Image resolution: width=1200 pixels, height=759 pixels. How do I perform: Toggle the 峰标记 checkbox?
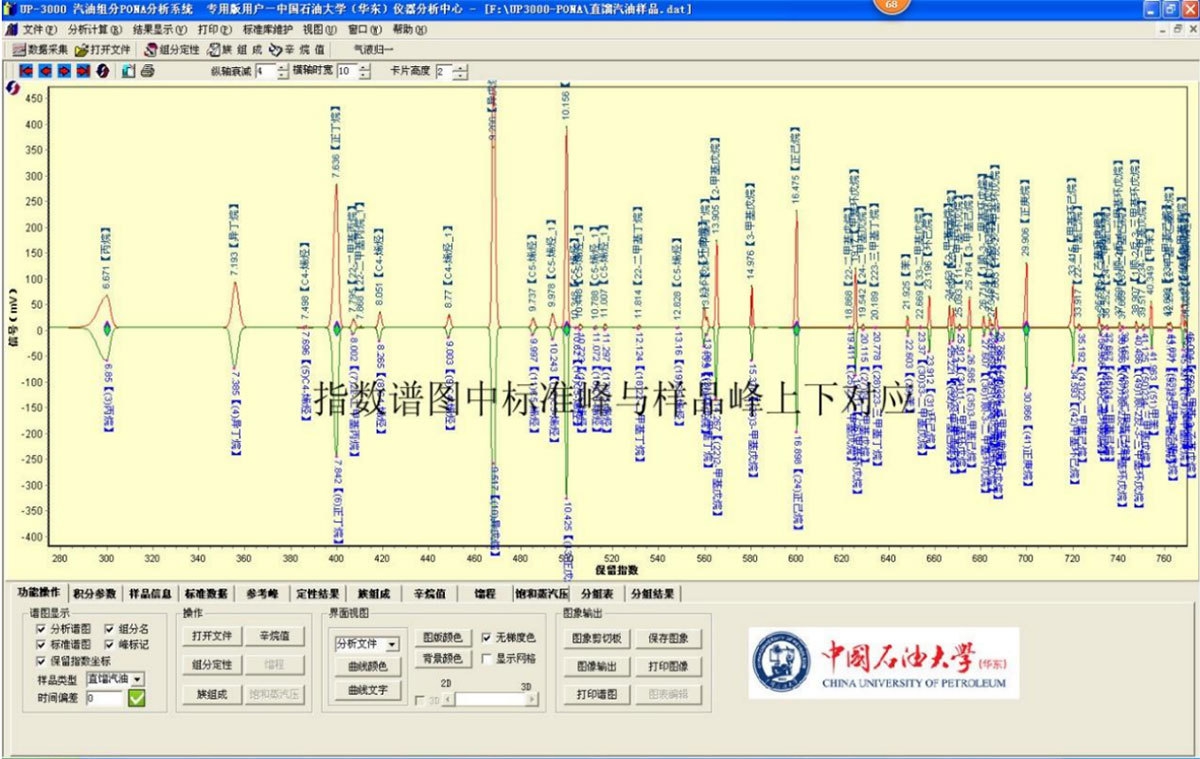coord(107,644)
